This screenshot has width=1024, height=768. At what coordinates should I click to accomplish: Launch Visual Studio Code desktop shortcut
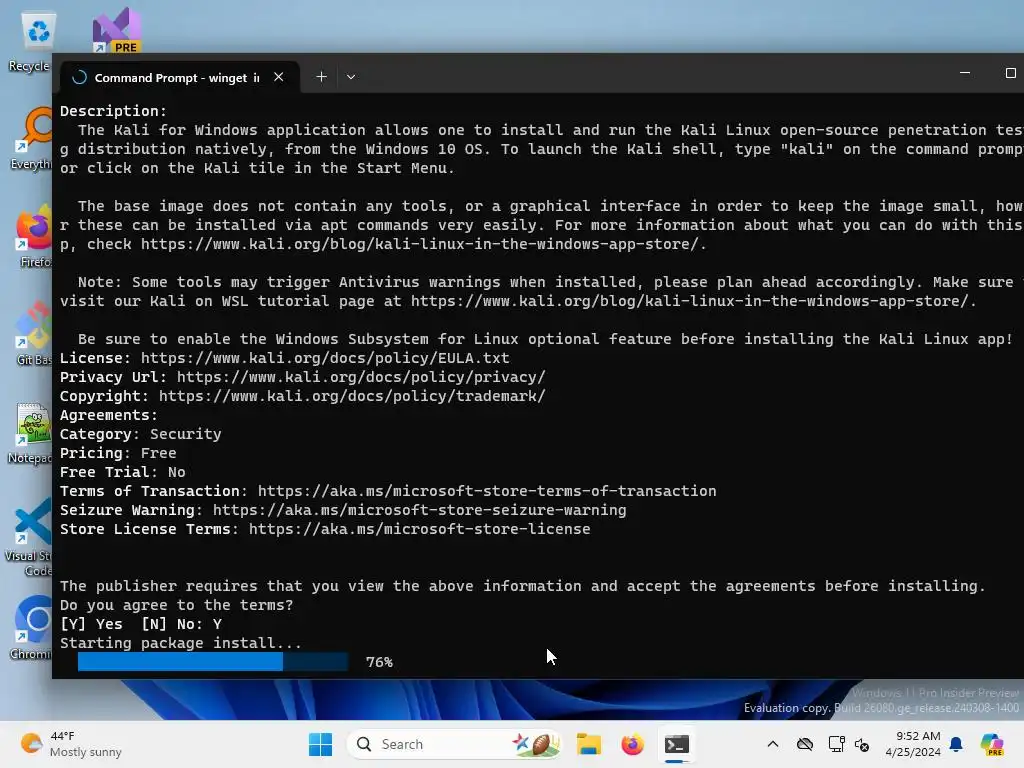[30, 536]
